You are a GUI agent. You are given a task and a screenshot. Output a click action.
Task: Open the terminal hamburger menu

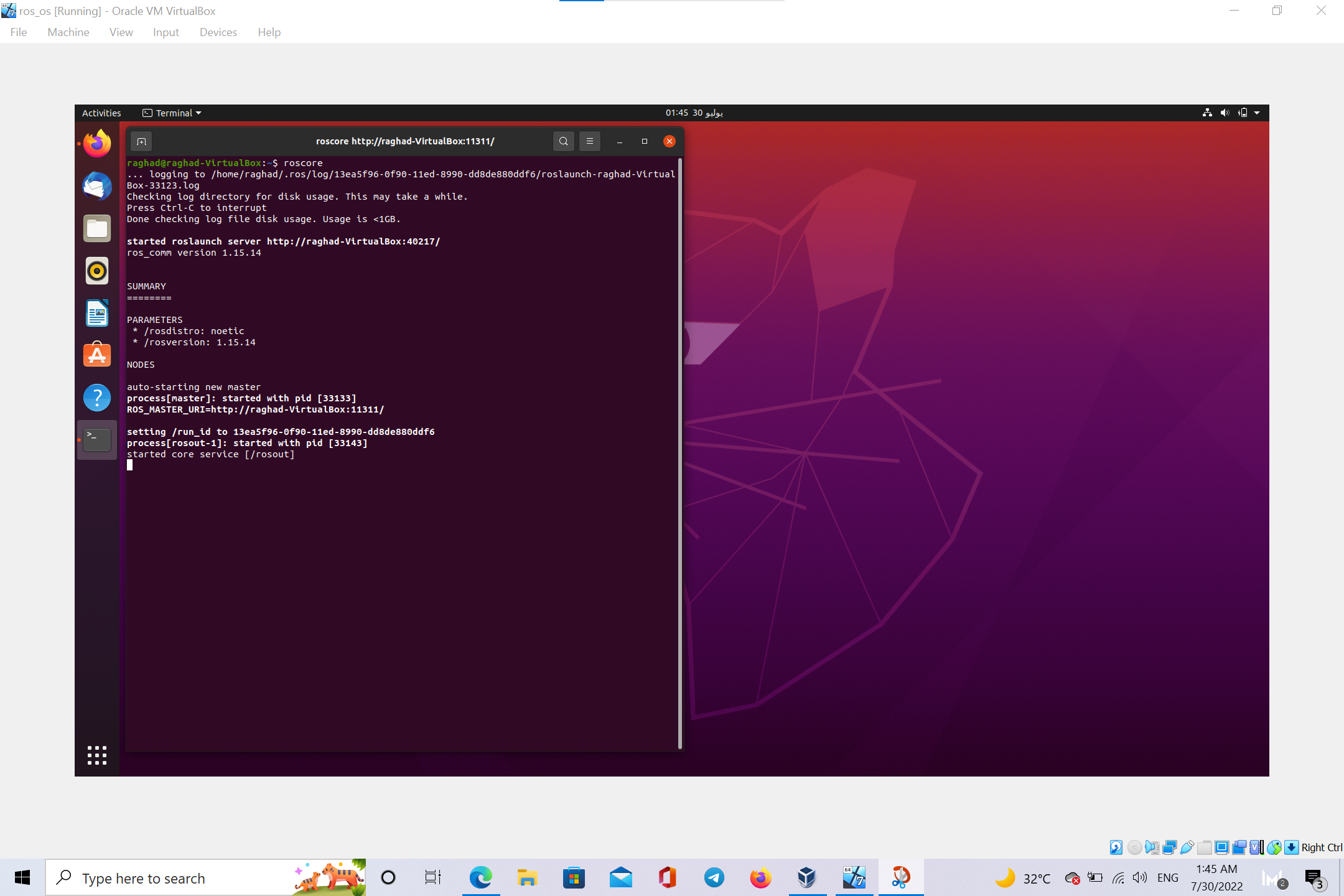589,141
